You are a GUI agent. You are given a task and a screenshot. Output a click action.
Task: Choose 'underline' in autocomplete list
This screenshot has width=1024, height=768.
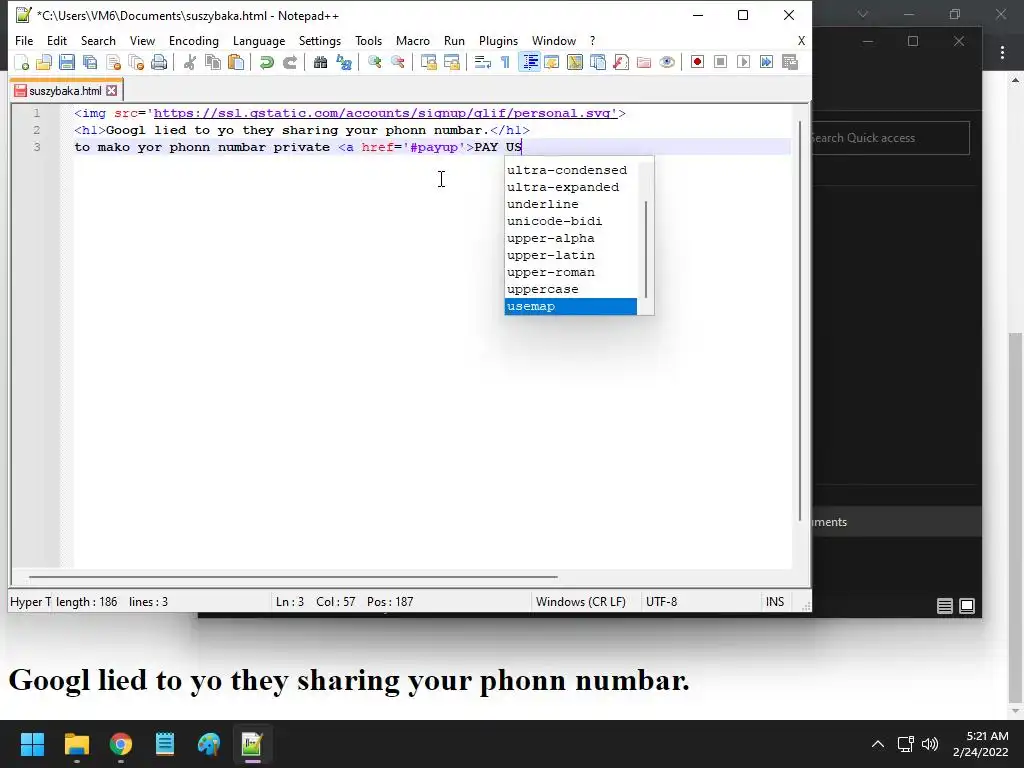(571, 204)
